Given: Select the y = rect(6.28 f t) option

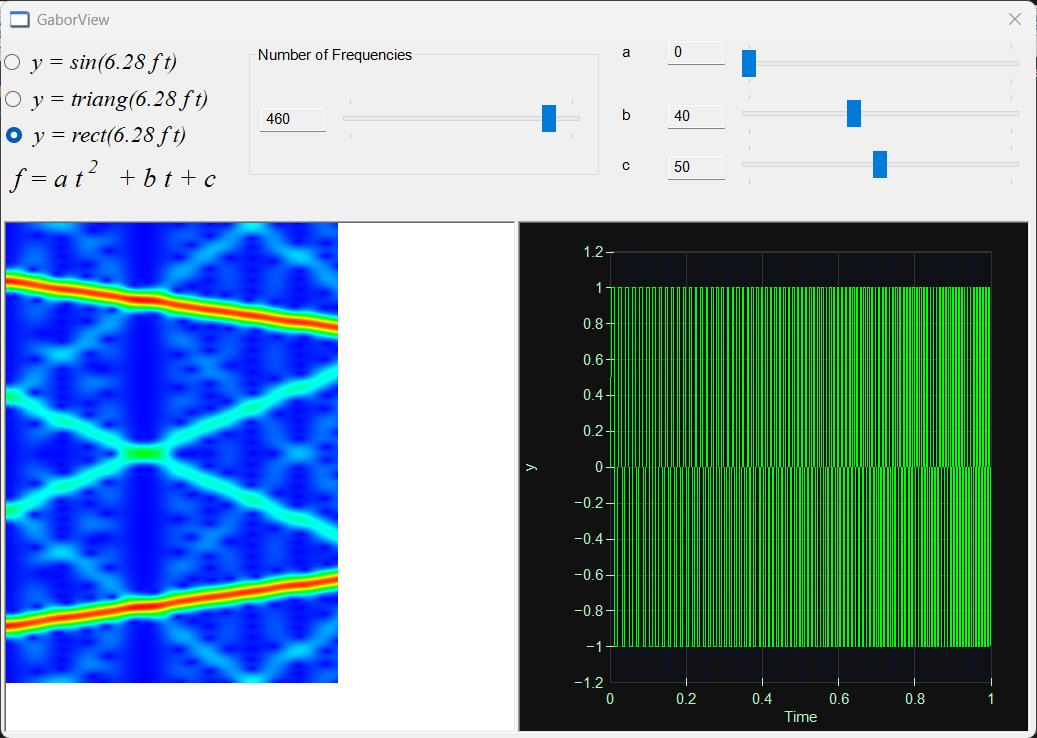Looking at the screenshot, I should tap(95, 136).
